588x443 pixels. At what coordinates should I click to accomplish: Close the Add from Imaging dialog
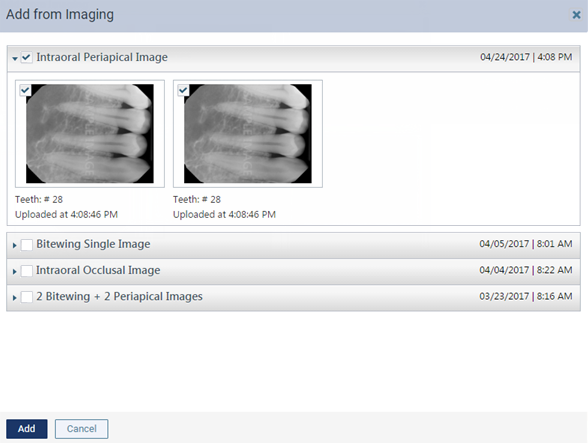[x=576, y=15]
